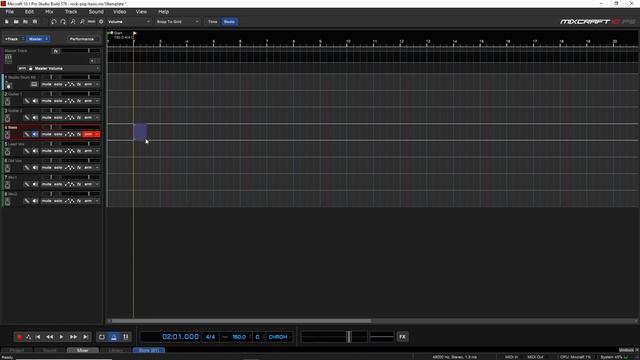Solo track 2
640x360 pixels.
click(58, 101)
